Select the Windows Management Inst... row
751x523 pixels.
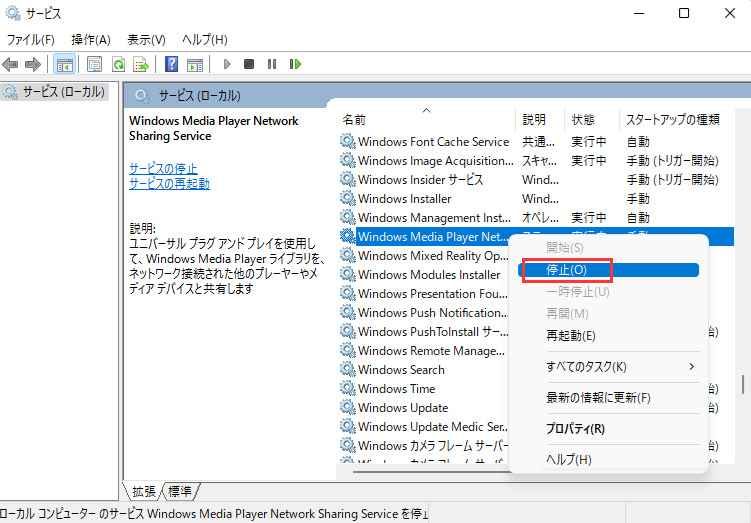536,217
